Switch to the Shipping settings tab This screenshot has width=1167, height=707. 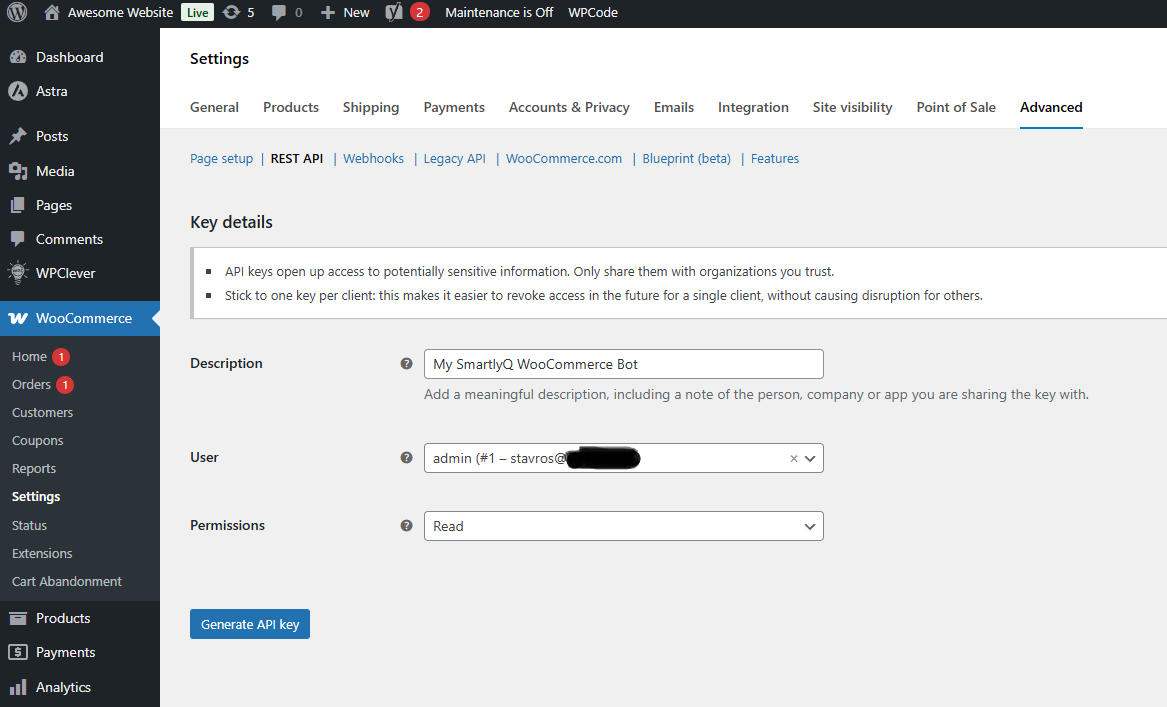(371, 107)
